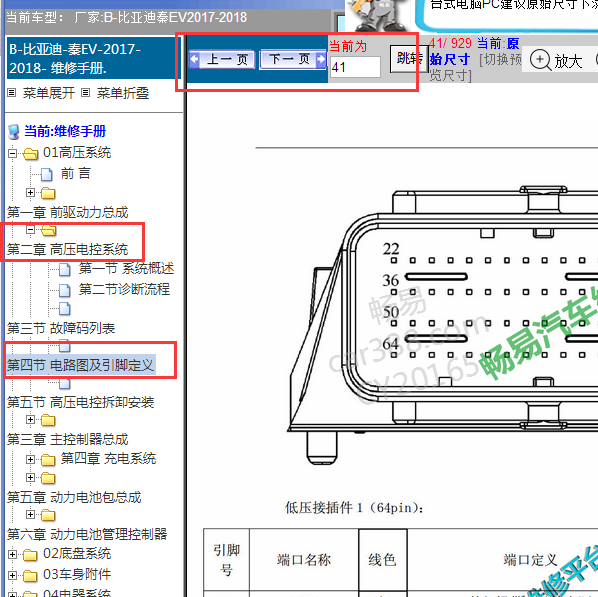Click the 端口定义 table header
The image size is (598, 597).
(530, 560)
